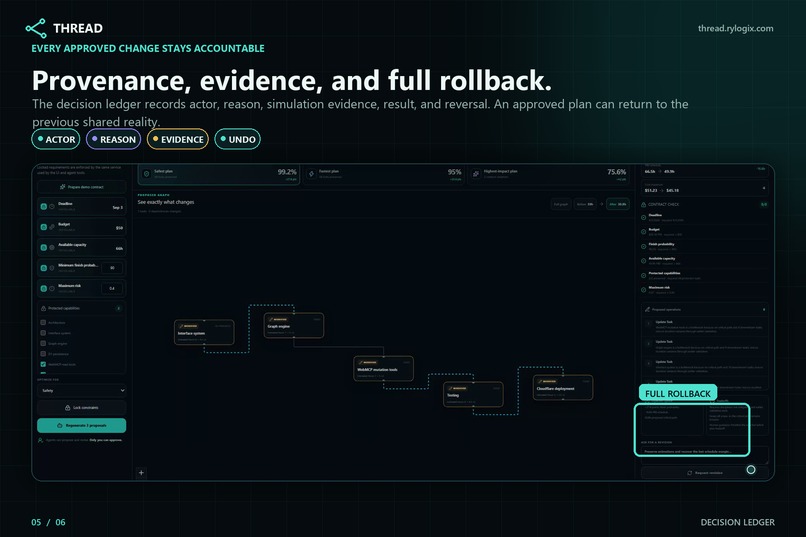This screenshot has width=806, height=537.
Task: Select the Interface system graph node
Action: pyautogui.click(x=204, y=332)
